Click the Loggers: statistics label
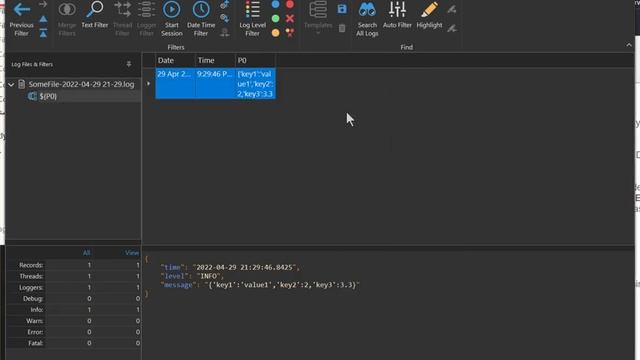The width and height of the screenshot is (640, 360). pyautogui.click(x=31, y=288)
